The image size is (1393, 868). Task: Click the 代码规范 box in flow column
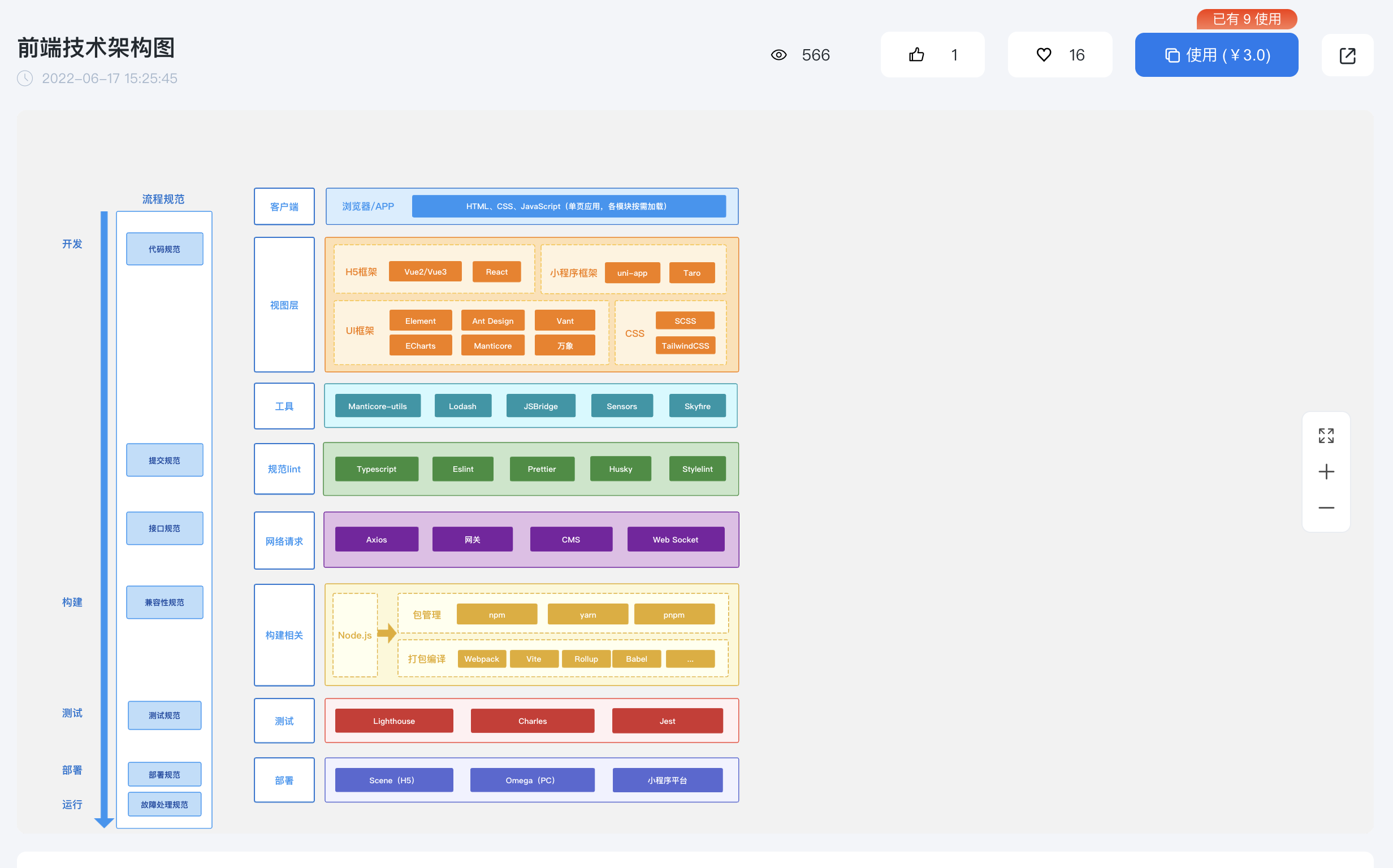coord(164,249)
